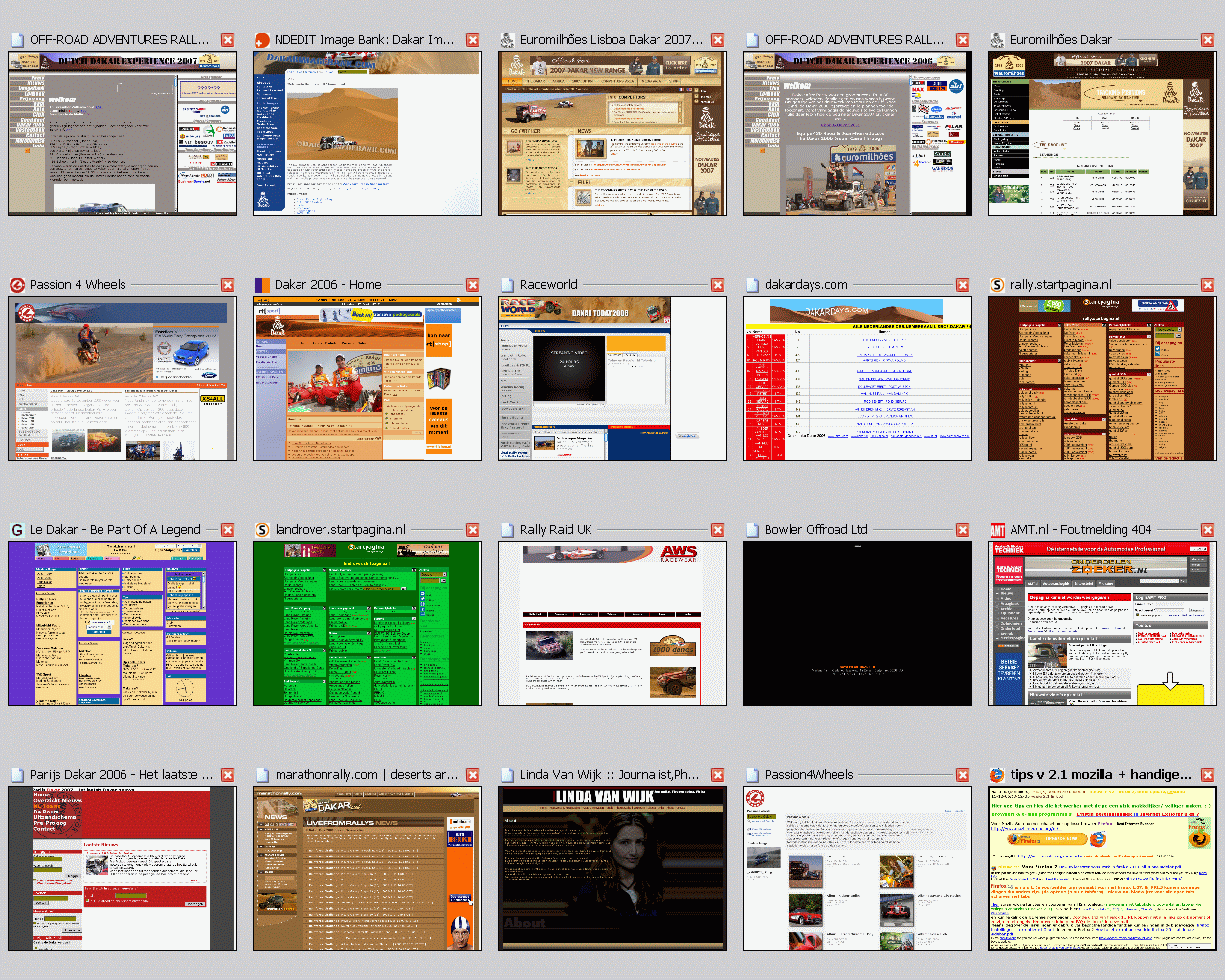Open the marathonrally.com page thumbnail
Viewport: 1225px width, 980px height.
coord(367,869)
